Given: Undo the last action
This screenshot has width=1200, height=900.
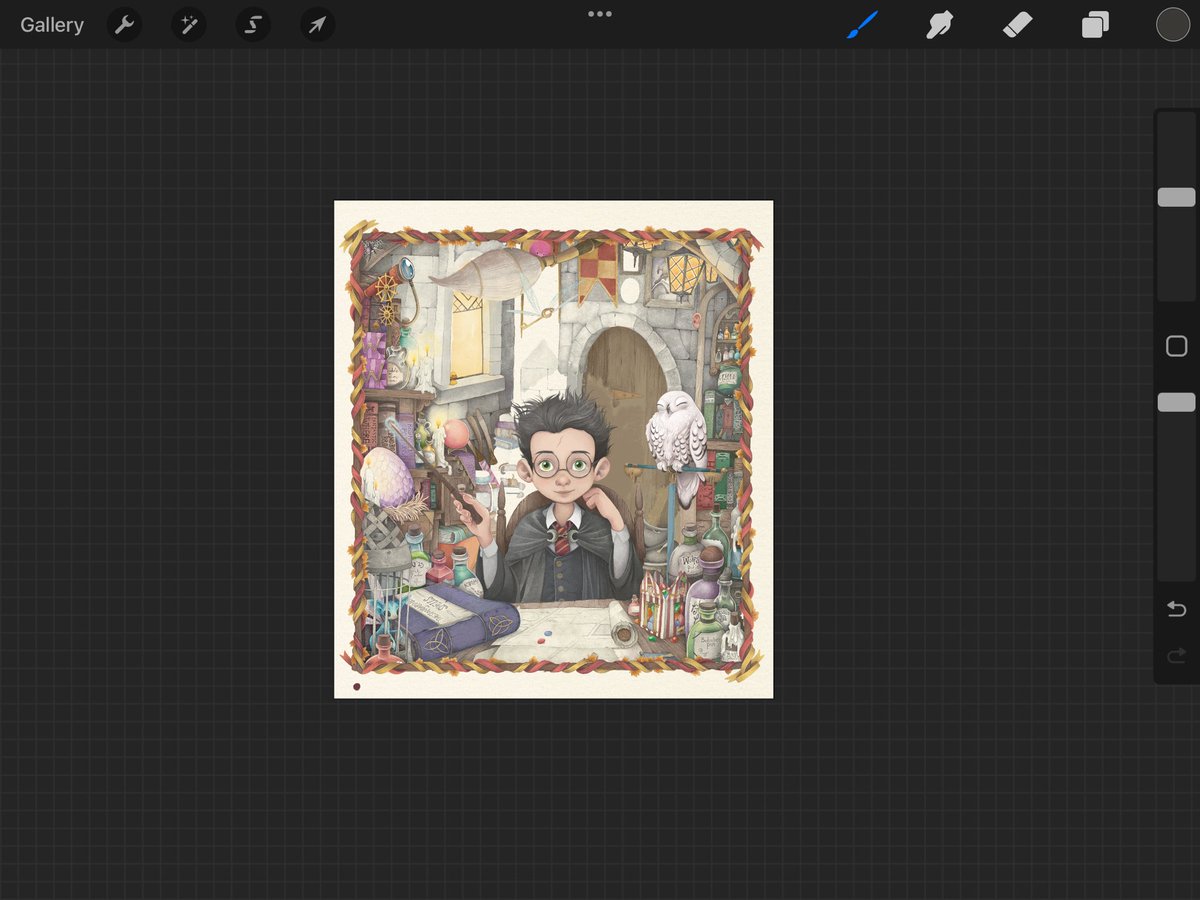Looking at the screenshot, I should pyautogui.click(x=1177, y=610).
